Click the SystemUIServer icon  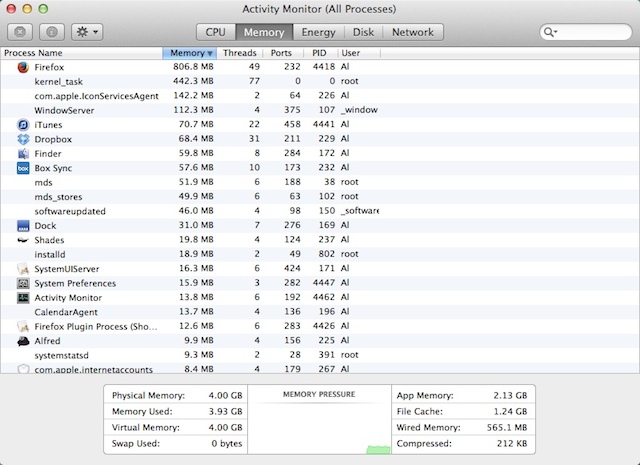click(23, 269)
